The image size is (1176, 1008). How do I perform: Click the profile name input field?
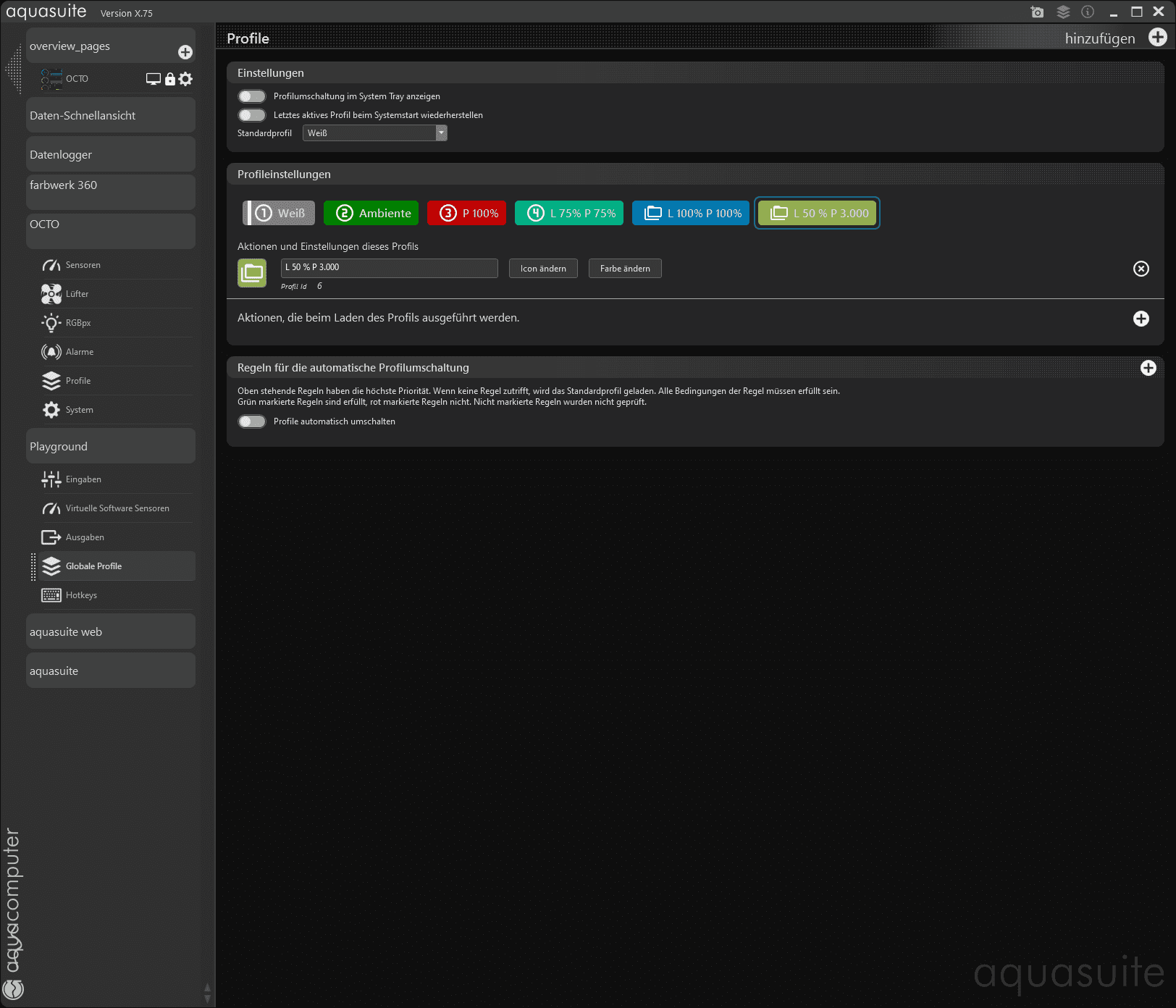click(x=390, y=268)
